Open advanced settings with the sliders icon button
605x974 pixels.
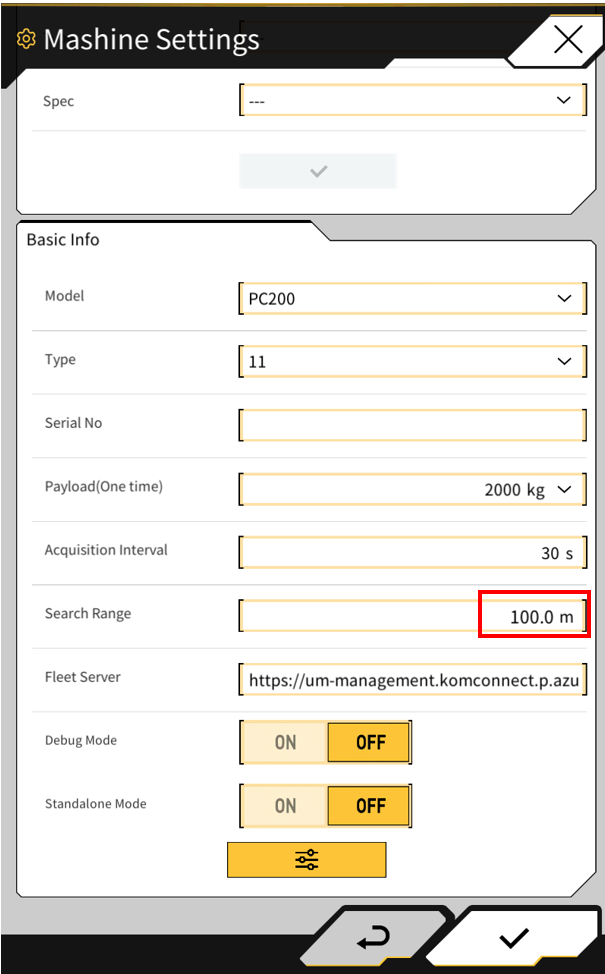click(x=306, y=860)
